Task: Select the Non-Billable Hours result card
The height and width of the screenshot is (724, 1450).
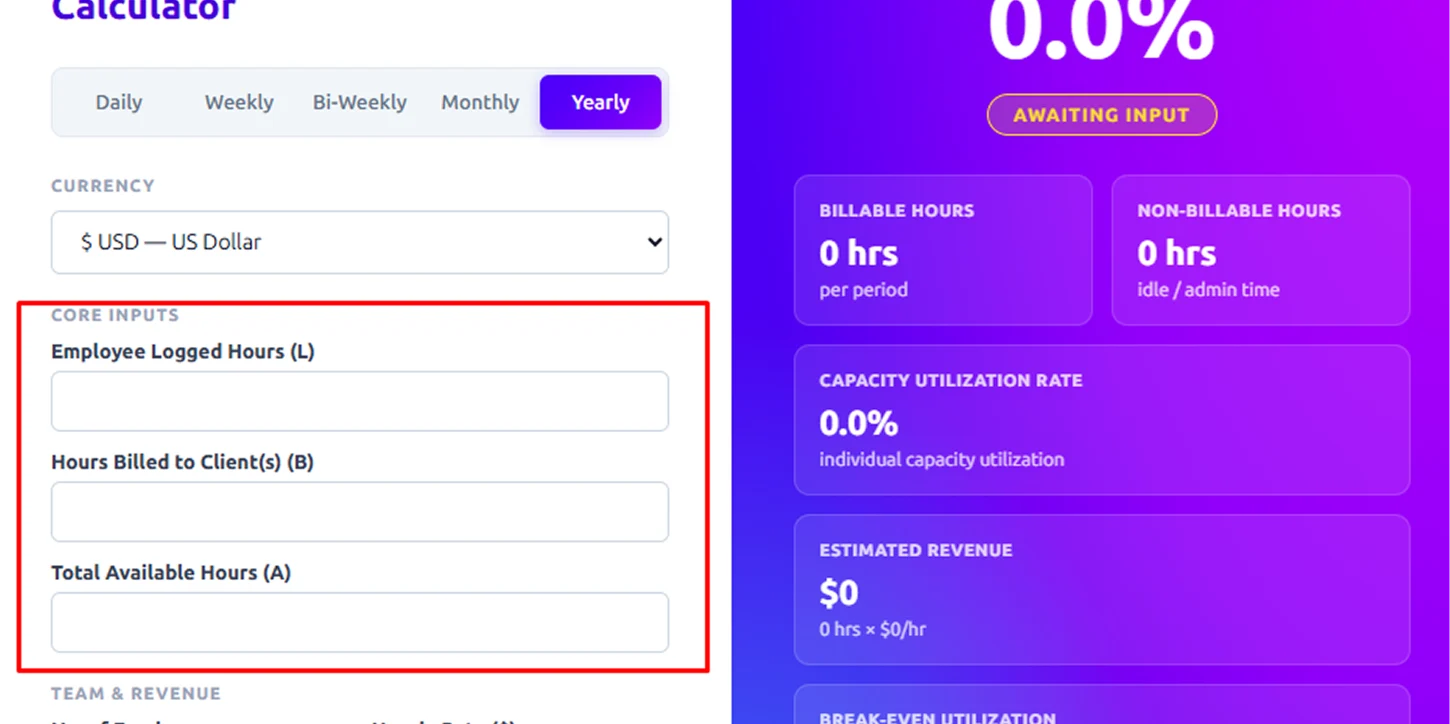Action: pyautogui.click(x=1260, y=250)
